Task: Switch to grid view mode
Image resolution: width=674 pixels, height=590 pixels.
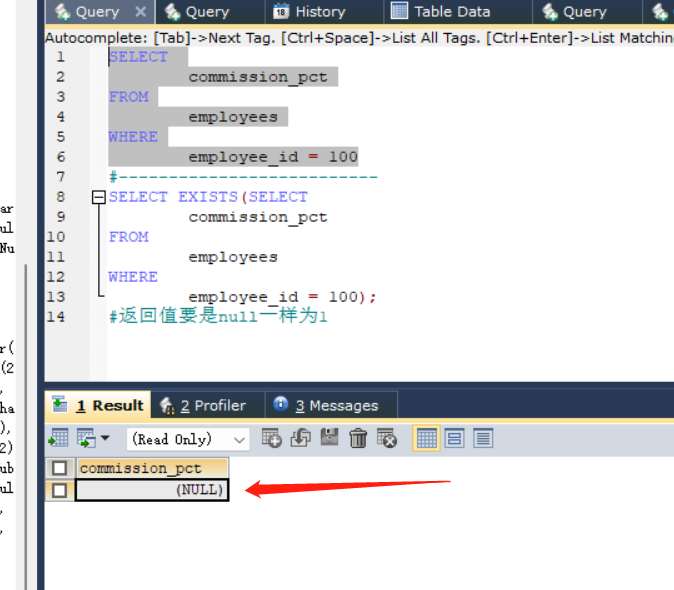Action: [426, 439]
